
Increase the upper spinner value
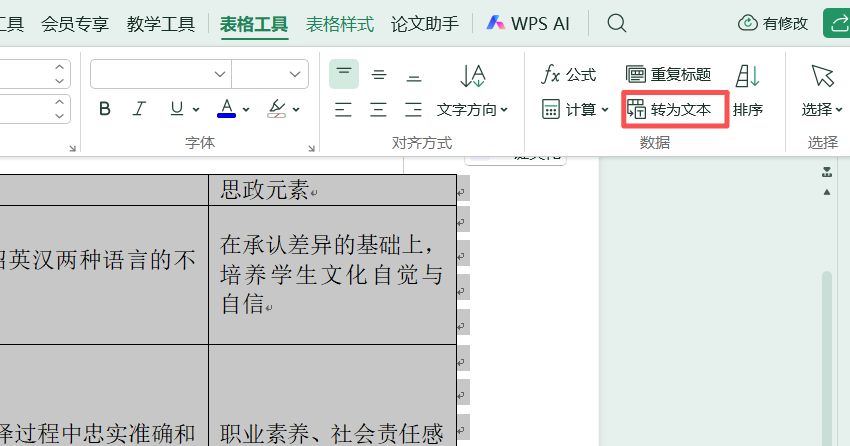click(x=60, y=67)
